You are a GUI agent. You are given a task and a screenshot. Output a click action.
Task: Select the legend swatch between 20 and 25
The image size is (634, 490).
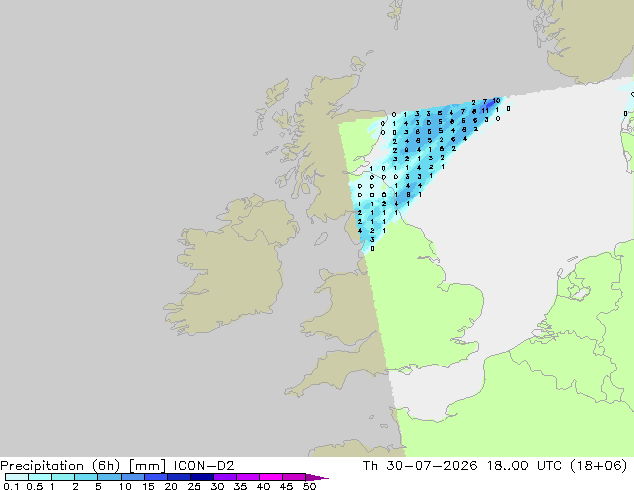pyautogui.click(x=179, y=477)
